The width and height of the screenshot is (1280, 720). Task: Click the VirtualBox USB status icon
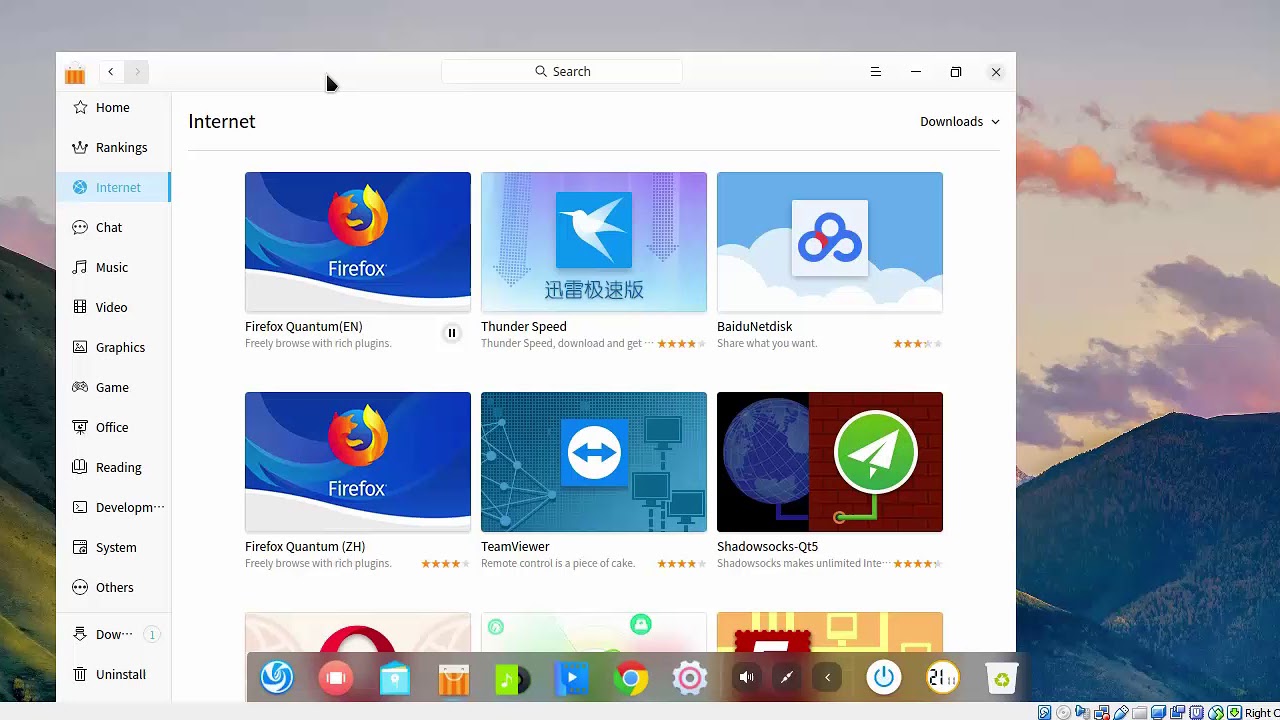[x=1120, y=713]
